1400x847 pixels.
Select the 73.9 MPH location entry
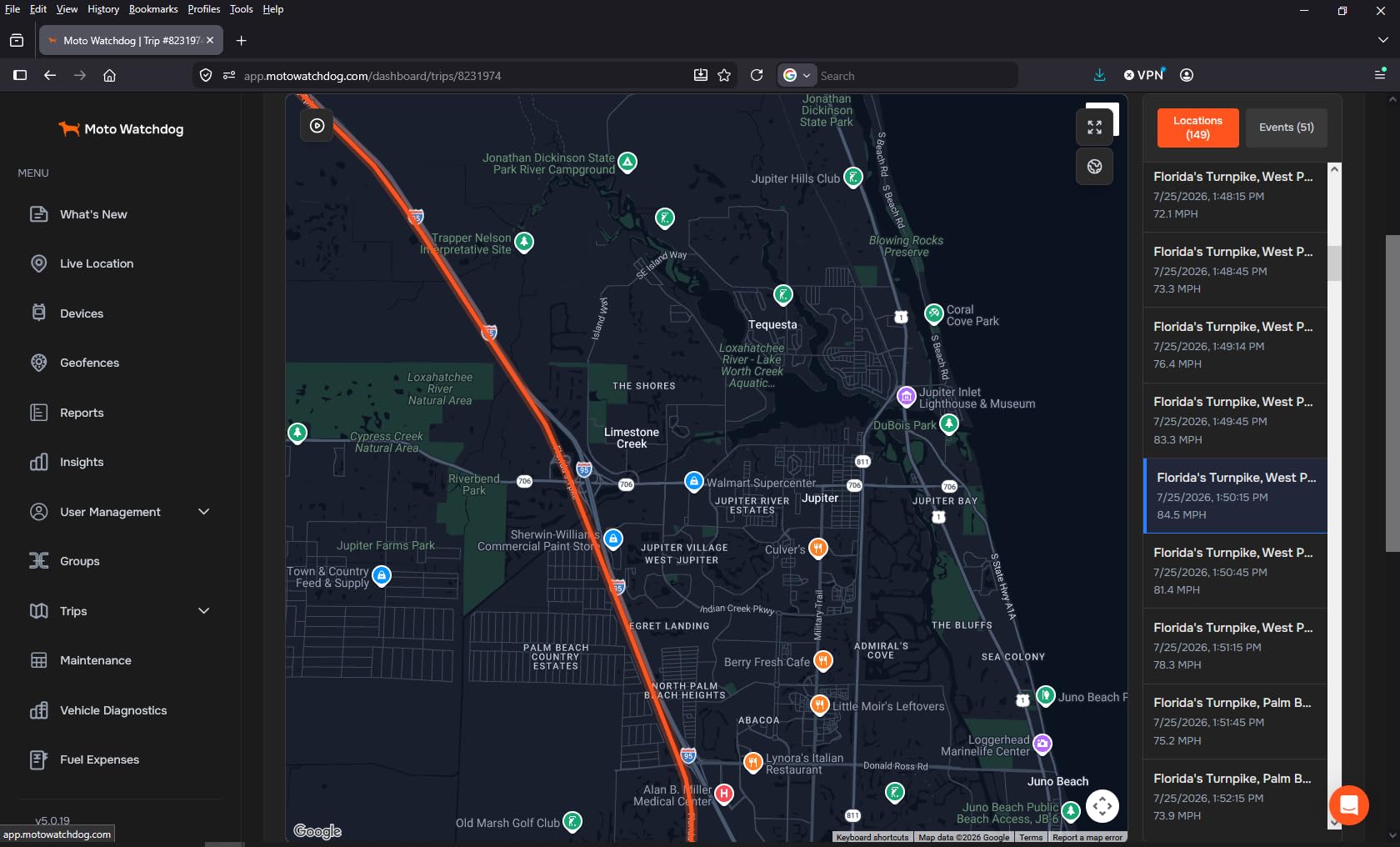(x=1235, y=794)
